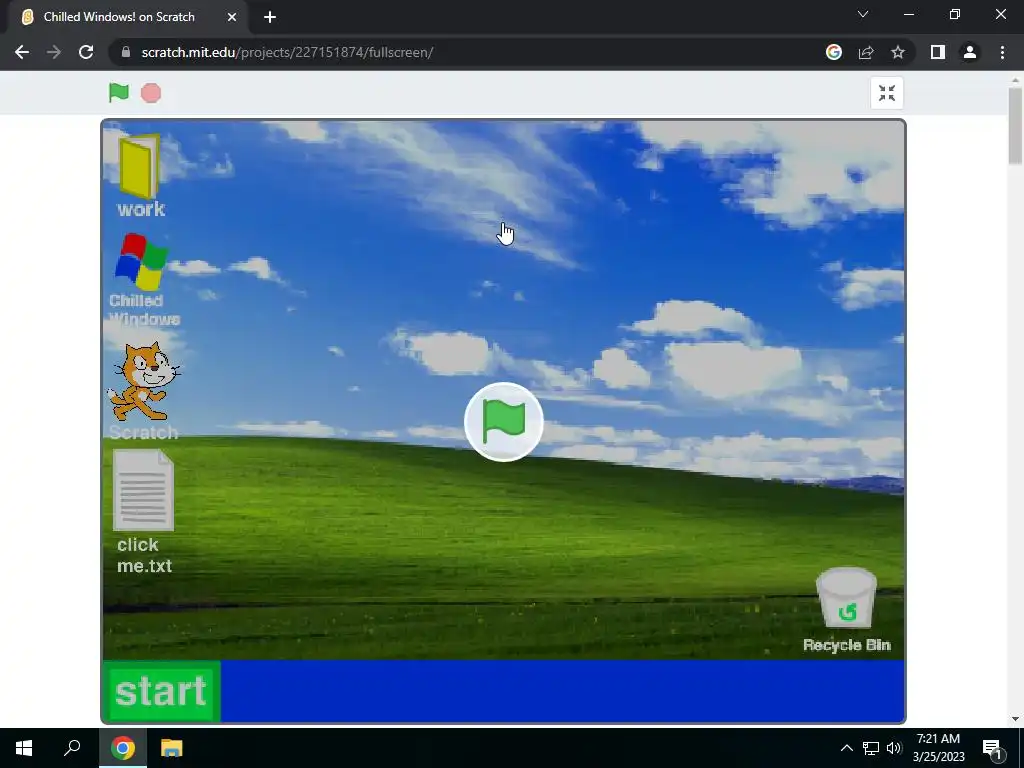
Task: Reload the page with the refresh icon
Action: [86, 52]
